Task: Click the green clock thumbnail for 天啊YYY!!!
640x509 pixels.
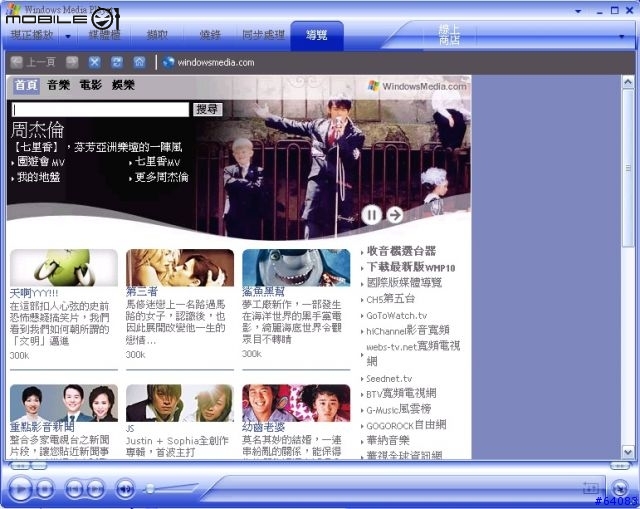Action: coord(64,268)
